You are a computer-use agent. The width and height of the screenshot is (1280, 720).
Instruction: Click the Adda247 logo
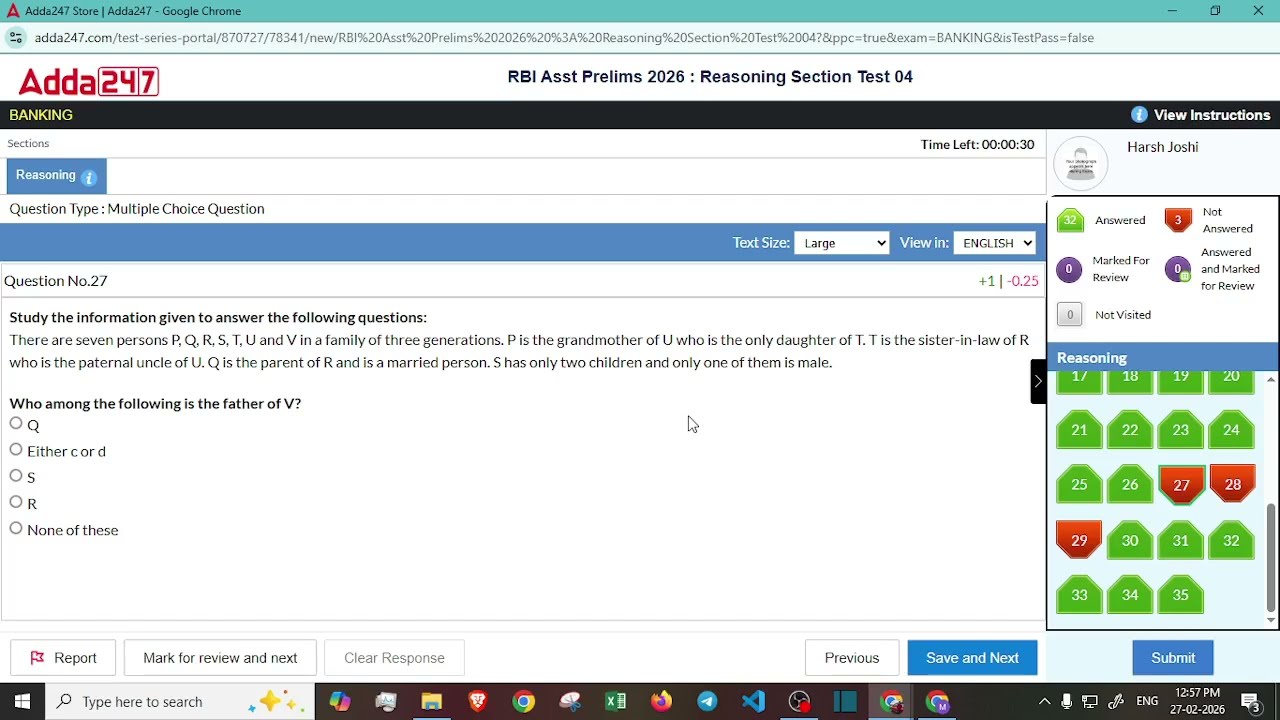(x=88, y=81)
